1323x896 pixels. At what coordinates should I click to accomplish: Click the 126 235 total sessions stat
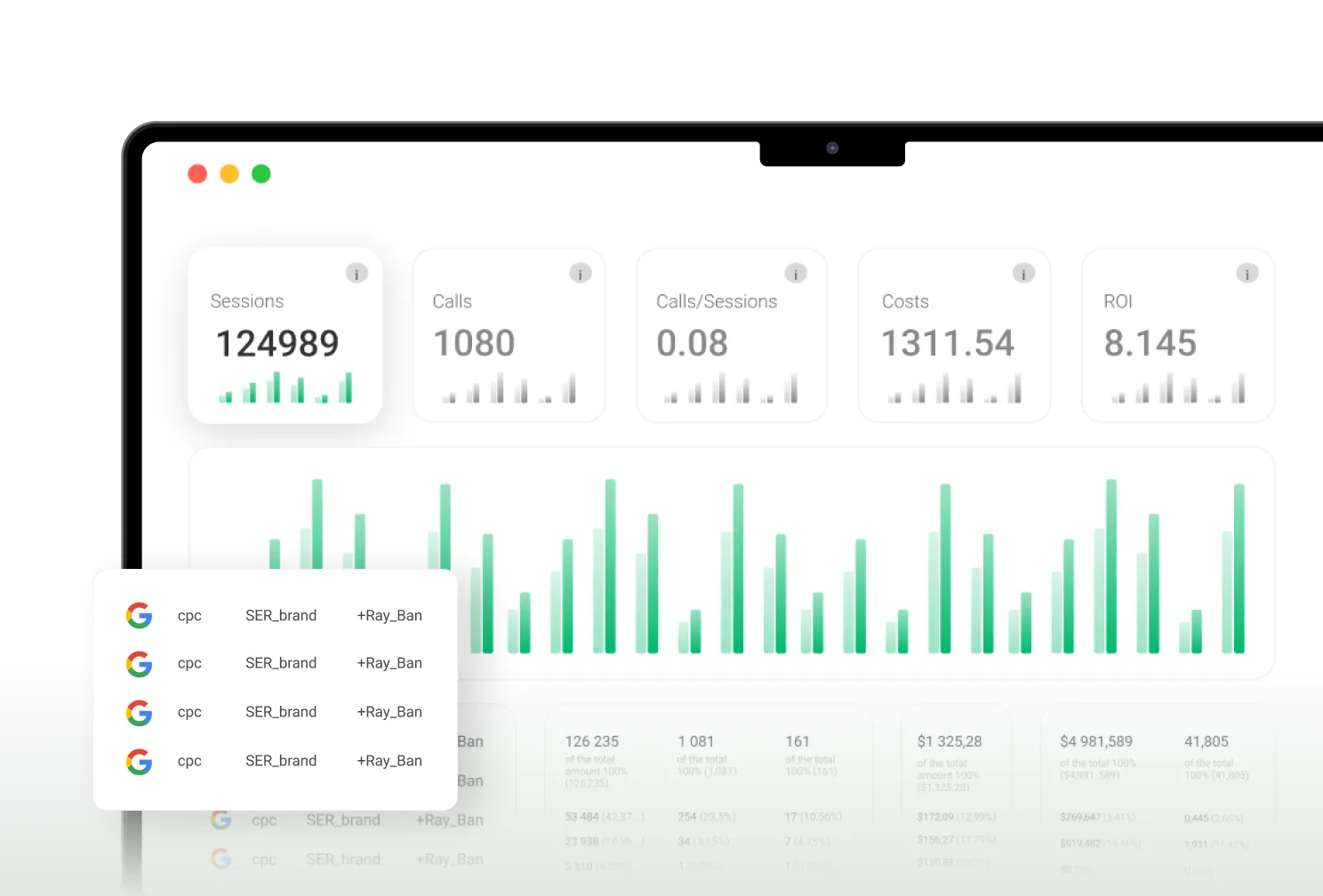(x=592, y=740)
